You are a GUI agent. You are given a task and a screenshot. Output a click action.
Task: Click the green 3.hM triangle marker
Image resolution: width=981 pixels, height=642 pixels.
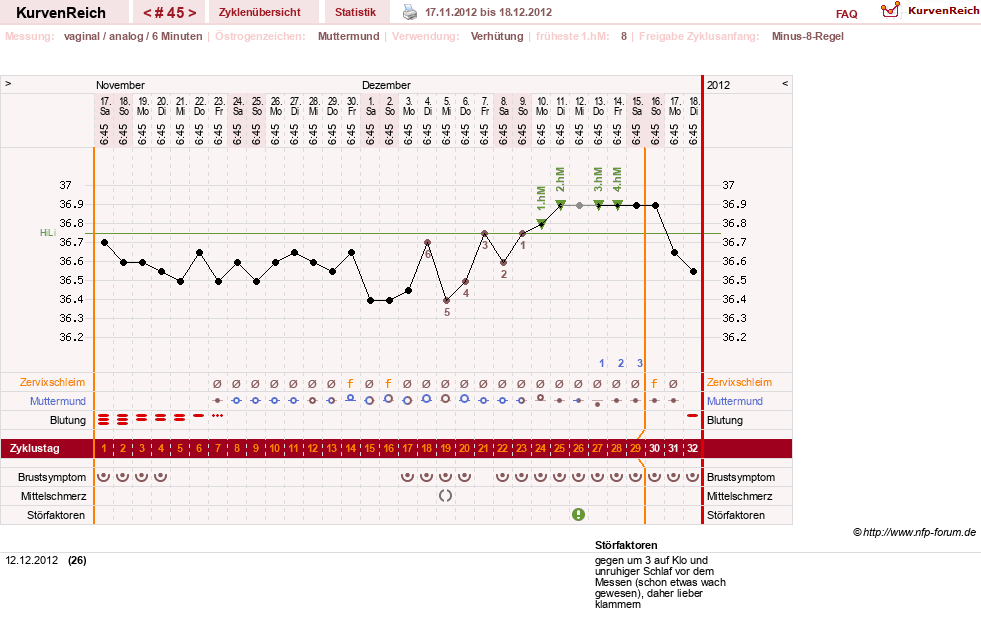[598, 205]
